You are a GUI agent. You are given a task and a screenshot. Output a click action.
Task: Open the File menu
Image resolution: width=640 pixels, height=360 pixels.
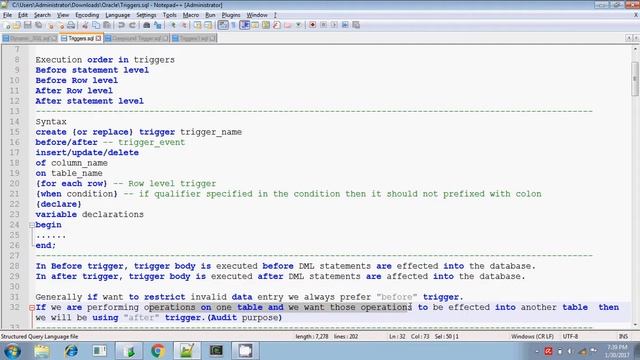click(7, 15)
